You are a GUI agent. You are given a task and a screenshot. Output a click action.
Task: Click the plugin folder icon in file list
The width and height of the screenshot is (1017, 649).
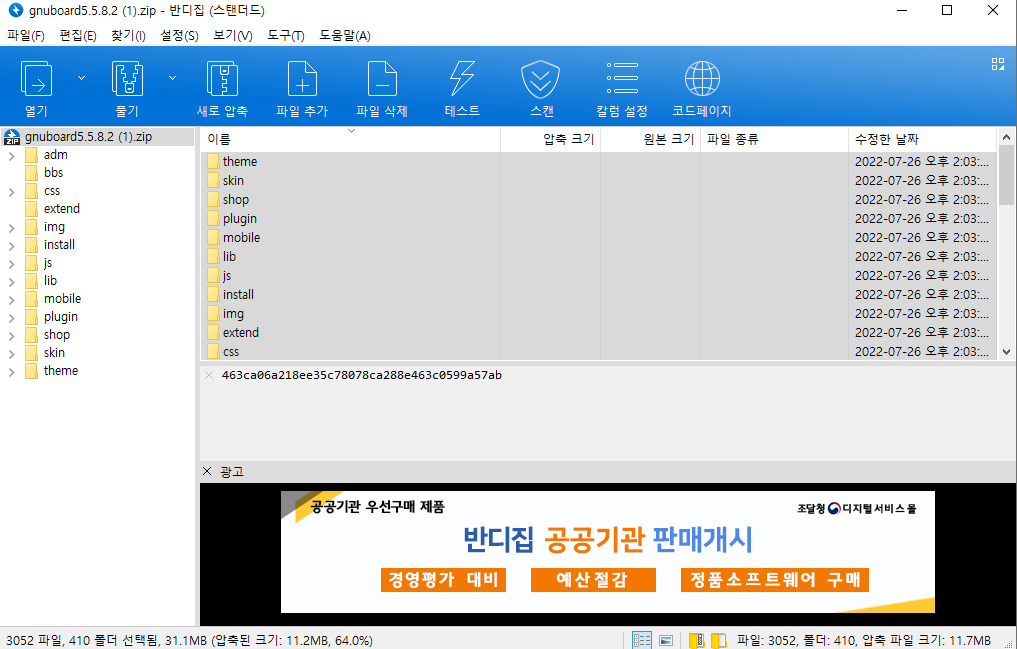[213, 218]
